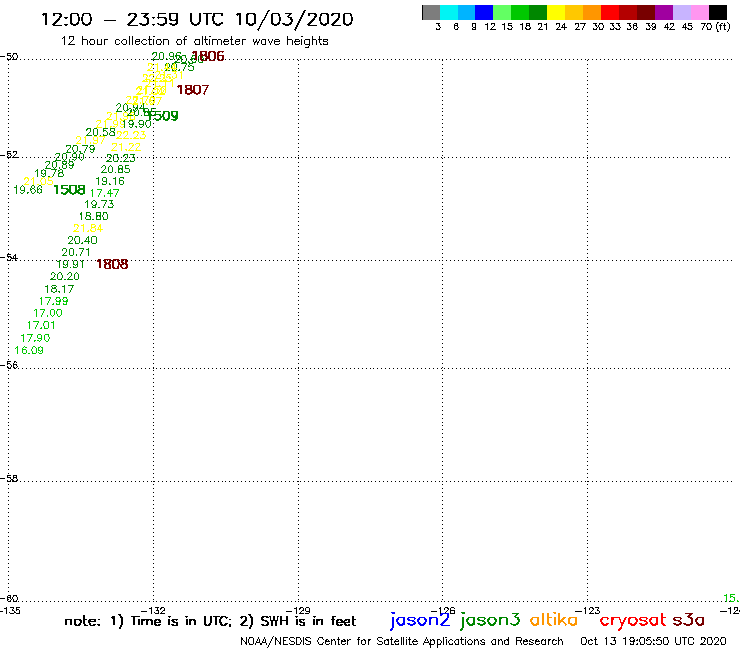Click the -60 latitude axis label
This screenshot has width=740, height=650.
point(9,599)
